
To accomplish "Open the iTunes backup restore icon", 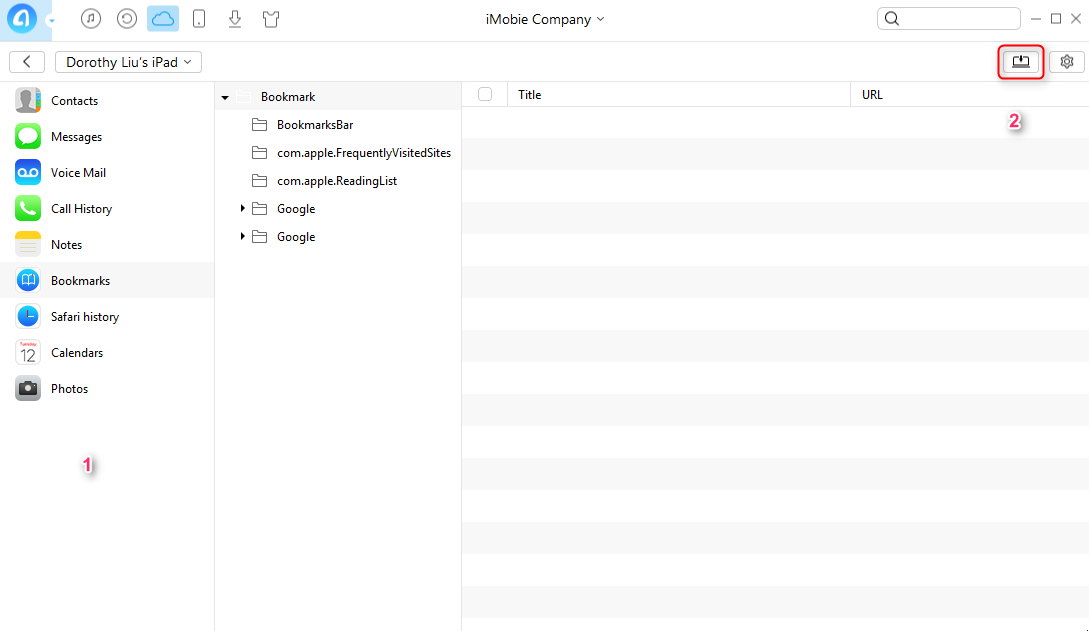I will tap(126, 19).
